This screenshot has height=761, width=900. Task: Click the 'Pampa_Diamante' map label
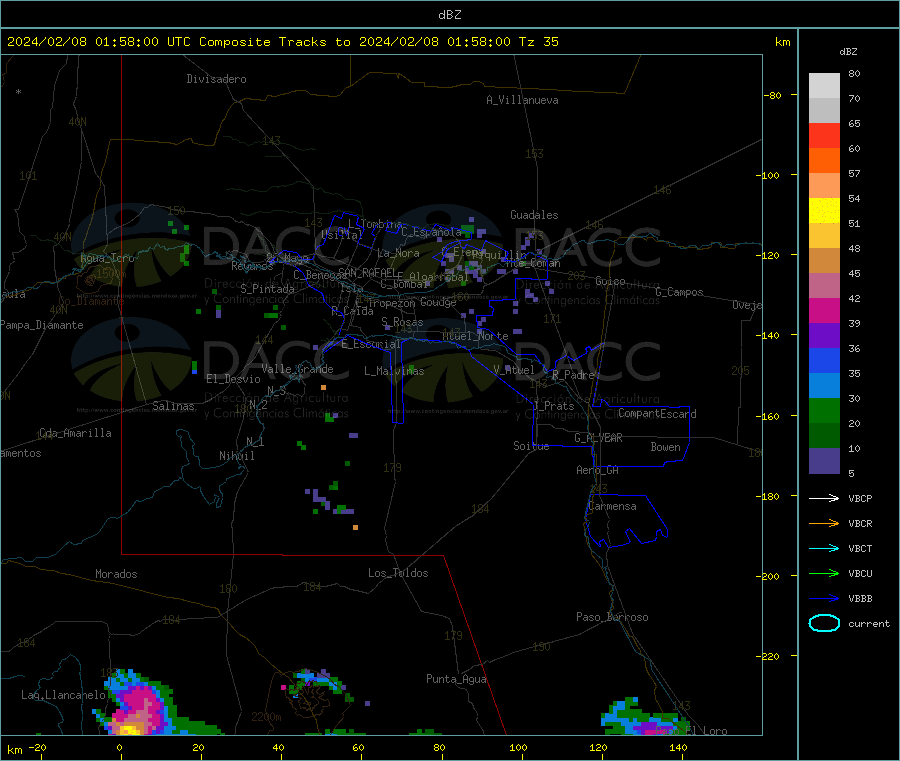pos(41,325)
